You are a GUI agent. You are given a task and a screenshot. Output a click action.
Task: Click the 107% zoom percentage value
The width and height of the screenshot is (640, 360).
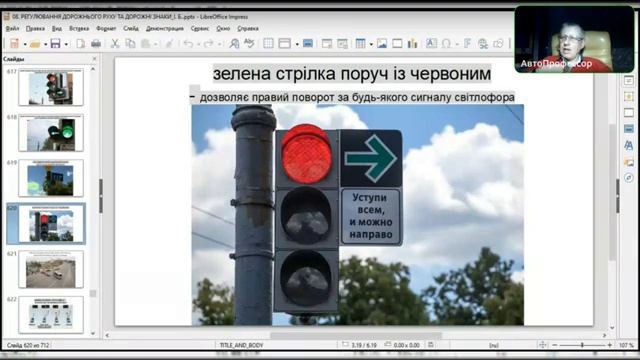coord(625,345)
